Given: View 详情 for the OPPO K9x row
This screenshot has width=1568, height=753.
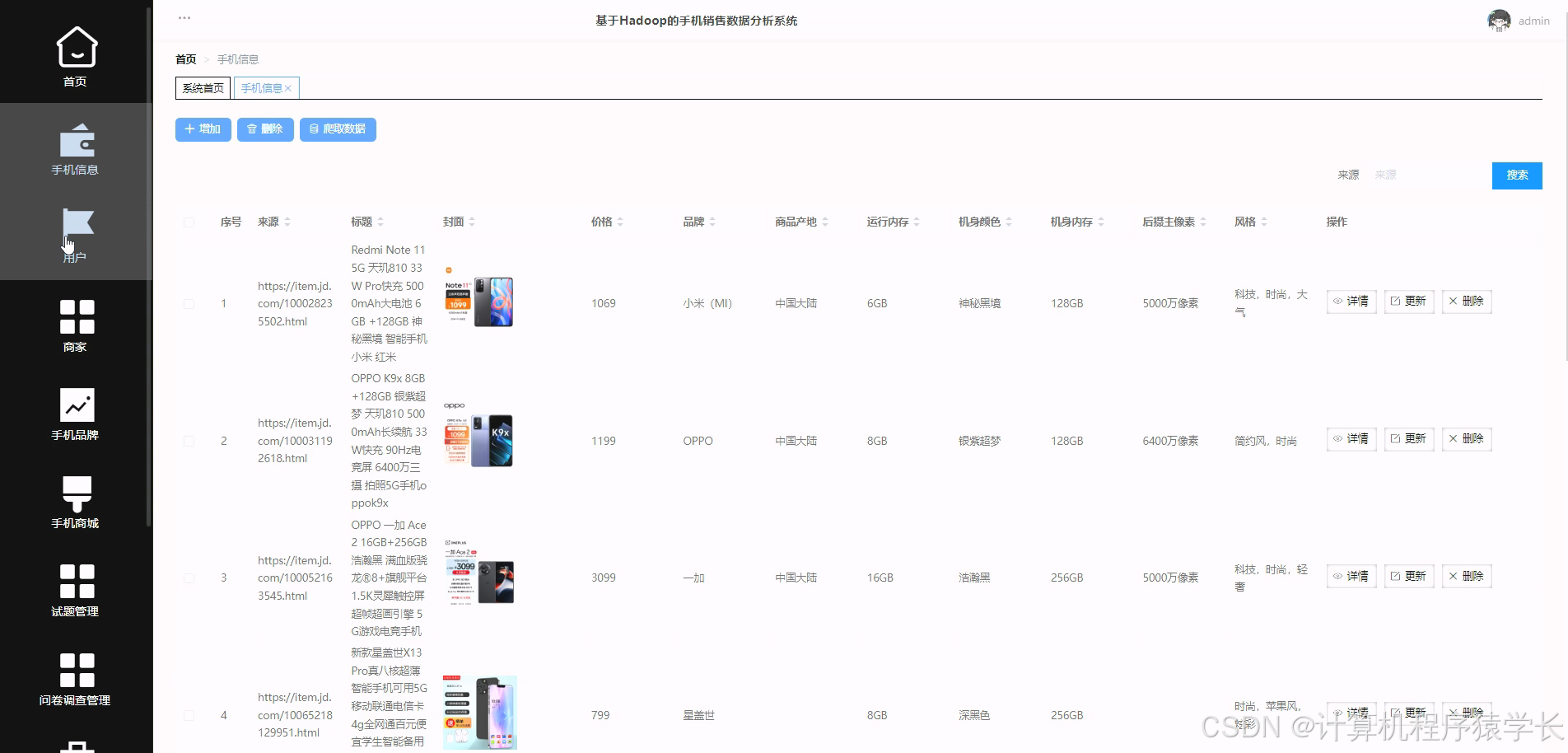Looking at the screenshot, I should (1351, 439).
